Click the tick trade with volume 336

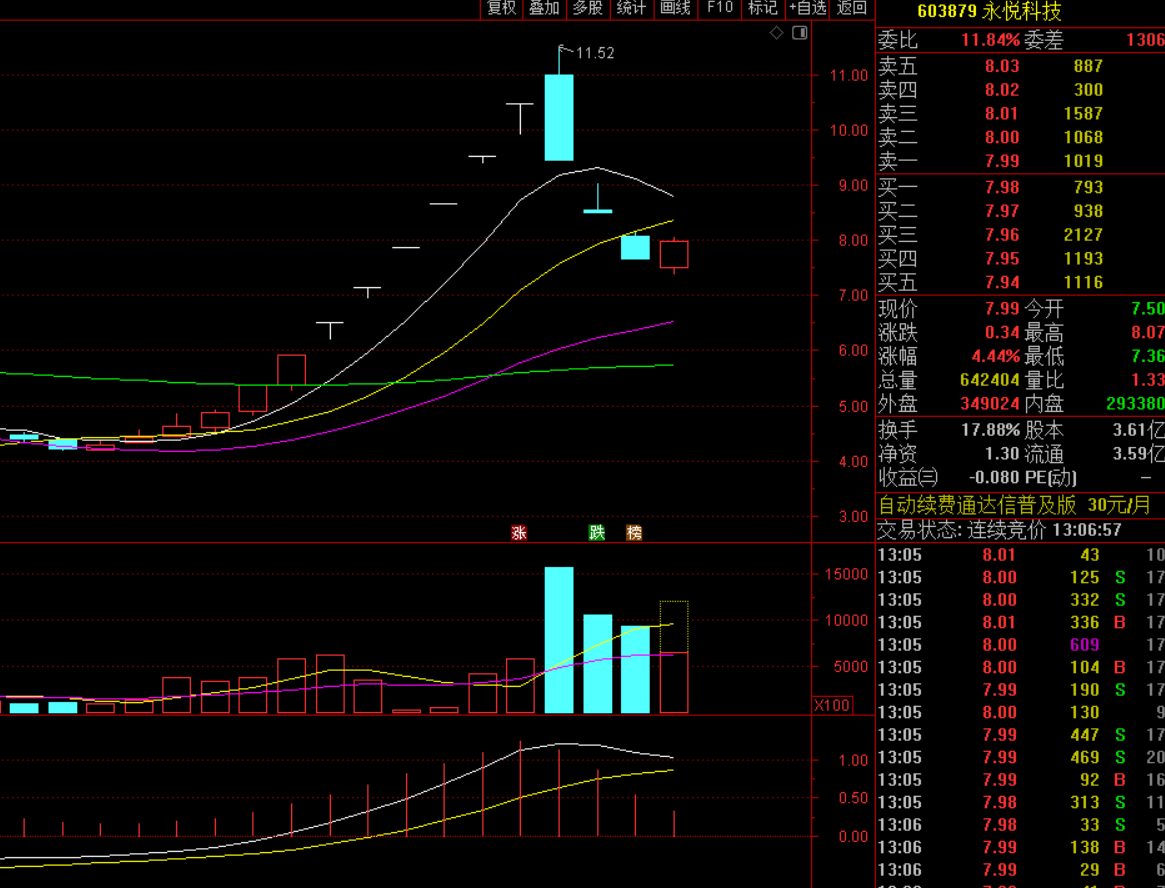(1021, 622)
